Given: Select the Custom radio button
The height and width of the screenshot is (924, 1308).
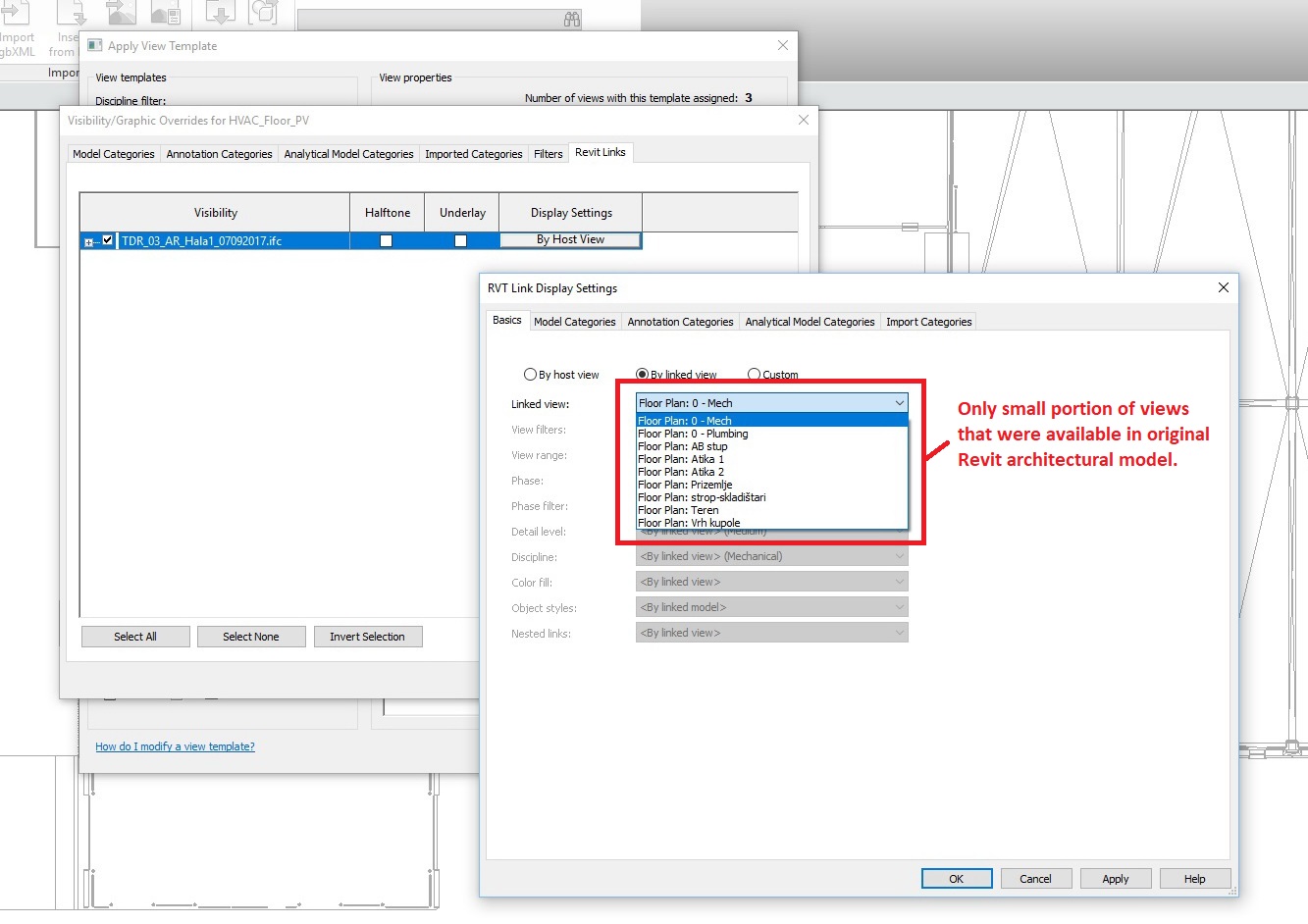Looking at the screenshot, I should pyautogui.click(x=754, y=374).
